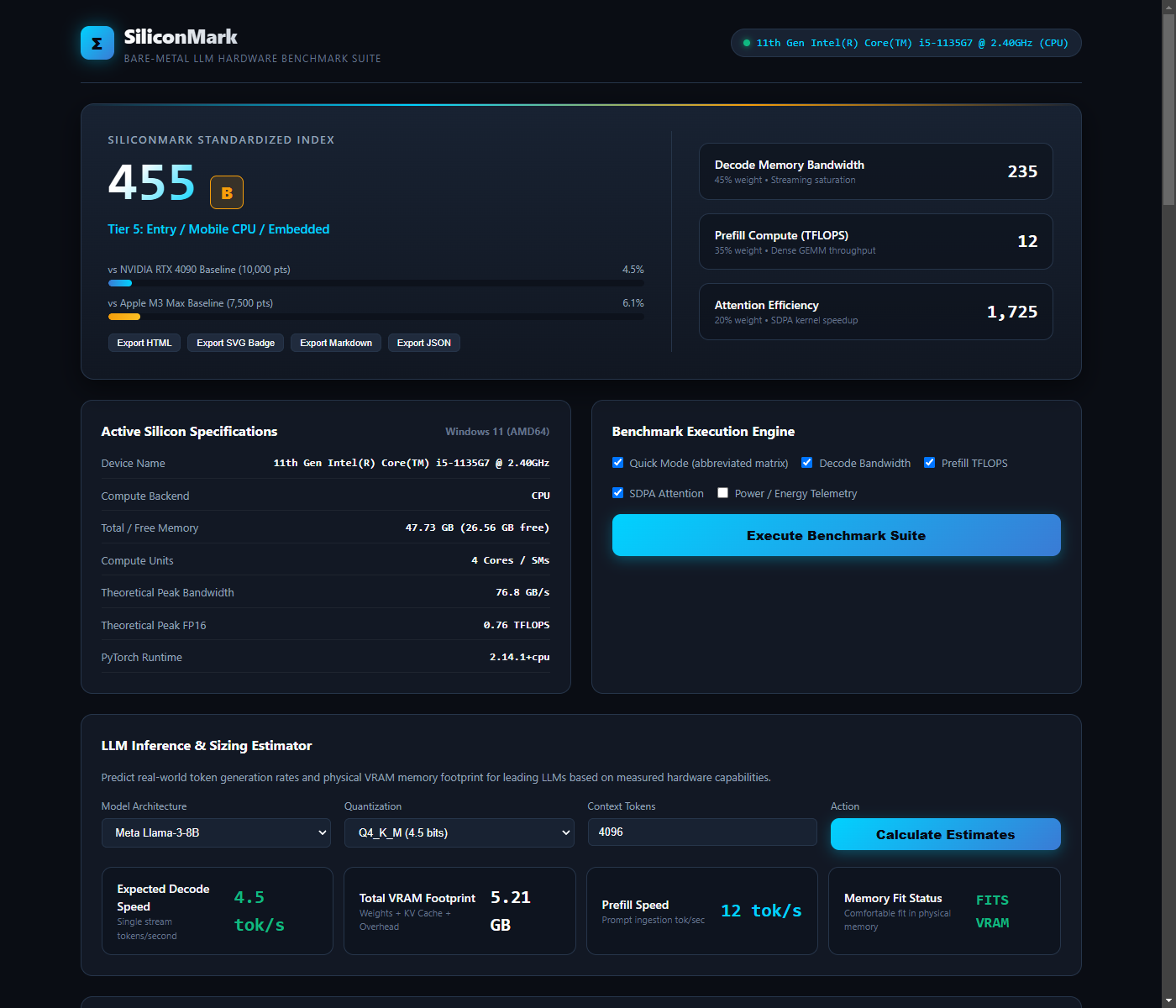1176x1008 pixels.
Task: Click the green status dot in device pill
Action: click(x=747, y=43)
